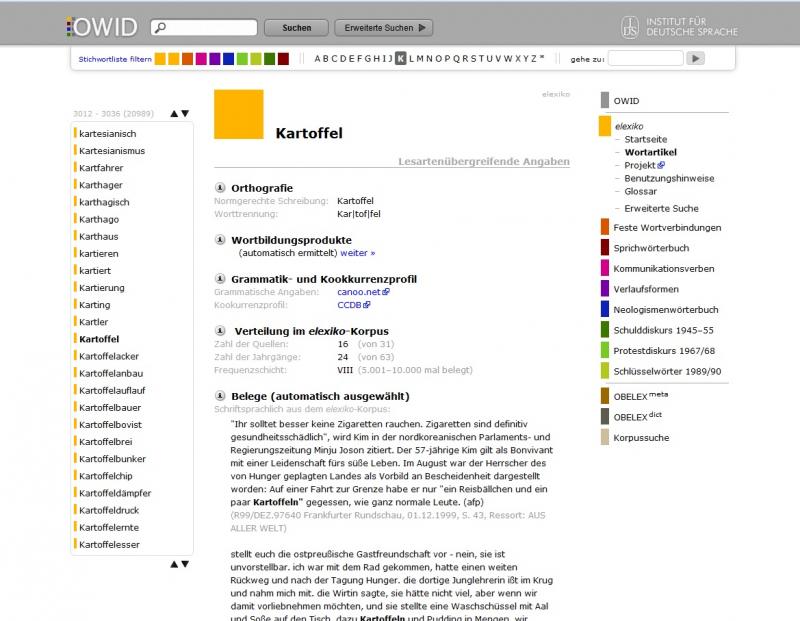Viewport: 800px width, 621px height.
Task: Toggle the Grammatik- und Kookkurrenzprofil section icon
Action: (x=220, y=279)
